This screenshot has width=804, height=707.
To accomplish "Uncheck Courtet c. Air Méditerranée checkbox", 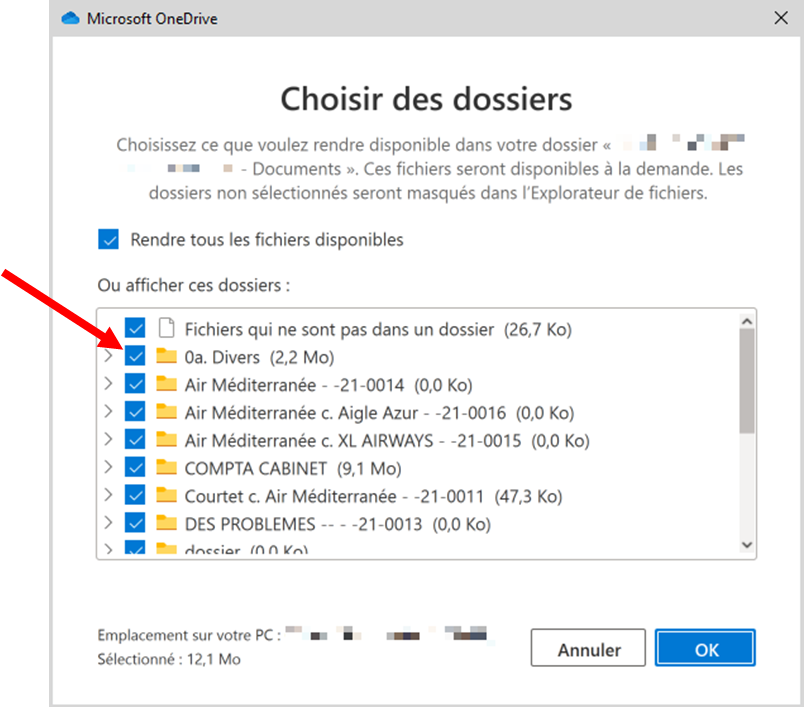I will coord(135,495).
